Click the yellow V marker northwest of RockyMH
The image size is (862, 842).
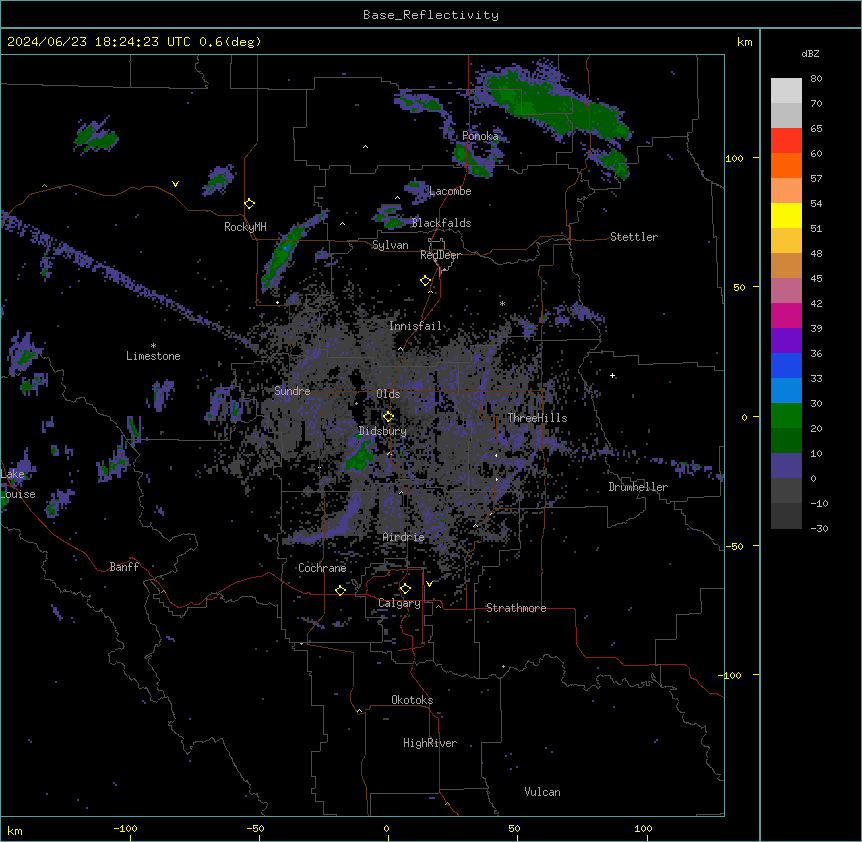pos(175,184)
